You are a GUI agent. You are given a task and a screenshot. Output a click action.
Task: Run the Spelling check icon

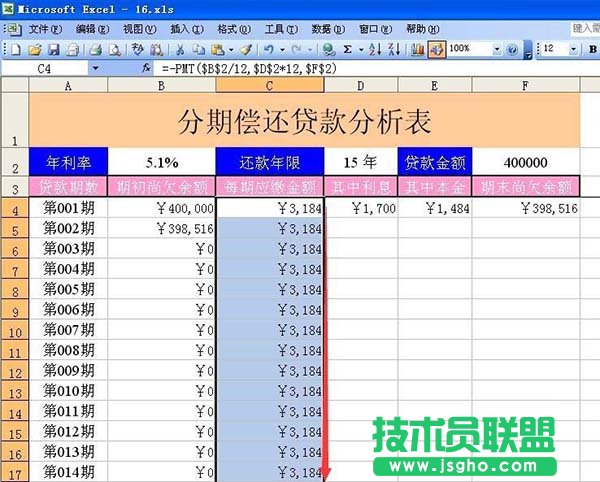point(137,49)
